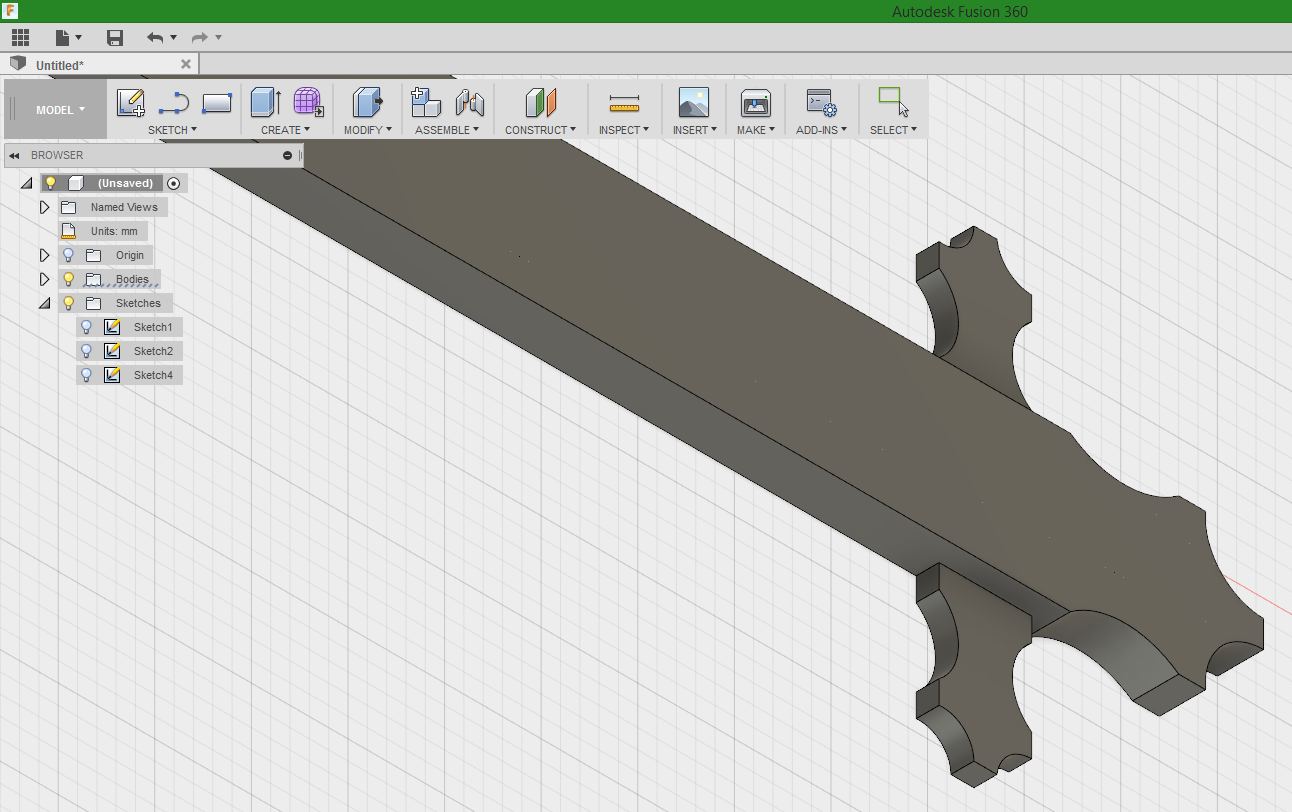Click the component icon beside (Unsaved)

[x=75, y=183]
